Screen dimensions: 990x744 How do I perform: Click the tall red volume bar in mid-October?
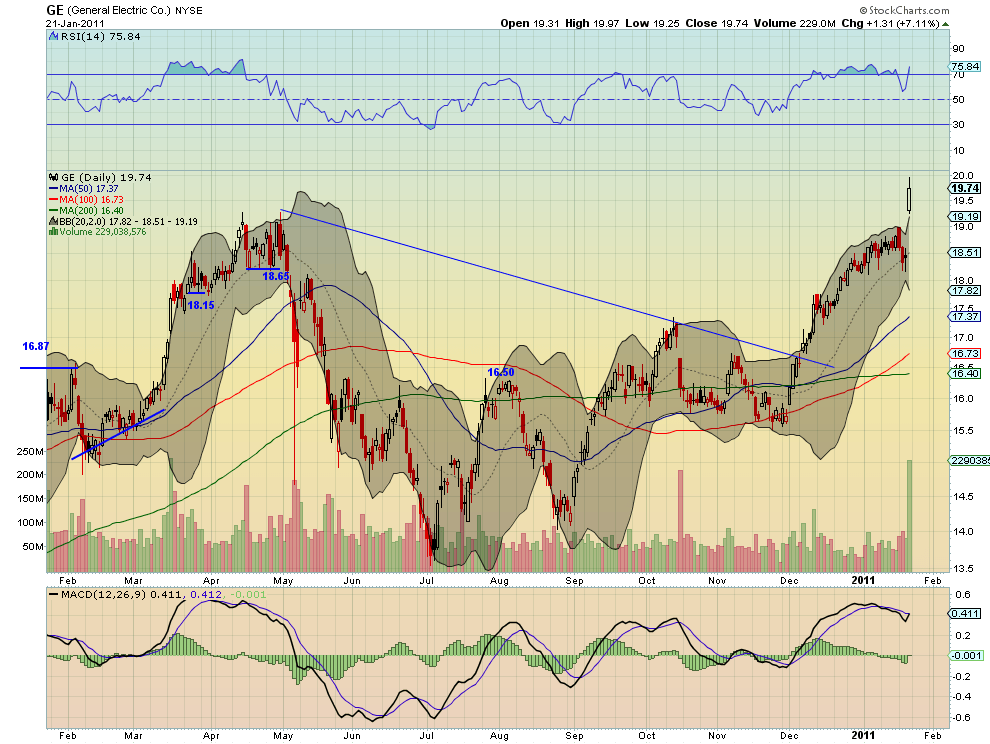click(681, 521)
